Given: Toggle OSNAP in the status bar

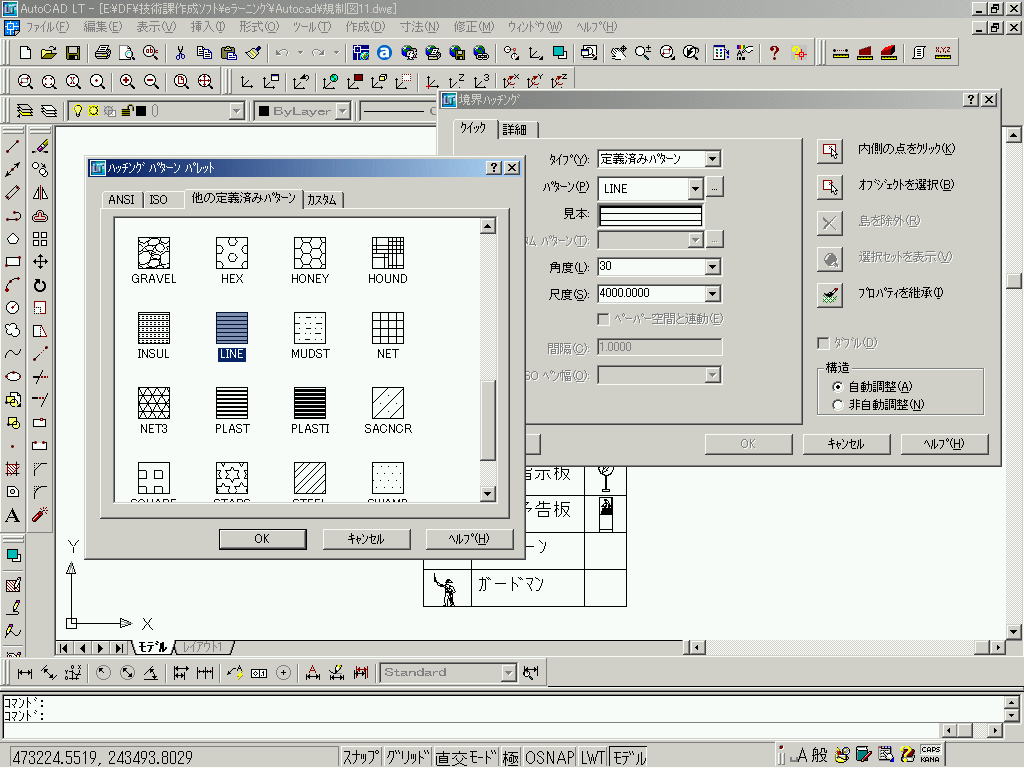Looking at the screenshot, I should [549, 757].
